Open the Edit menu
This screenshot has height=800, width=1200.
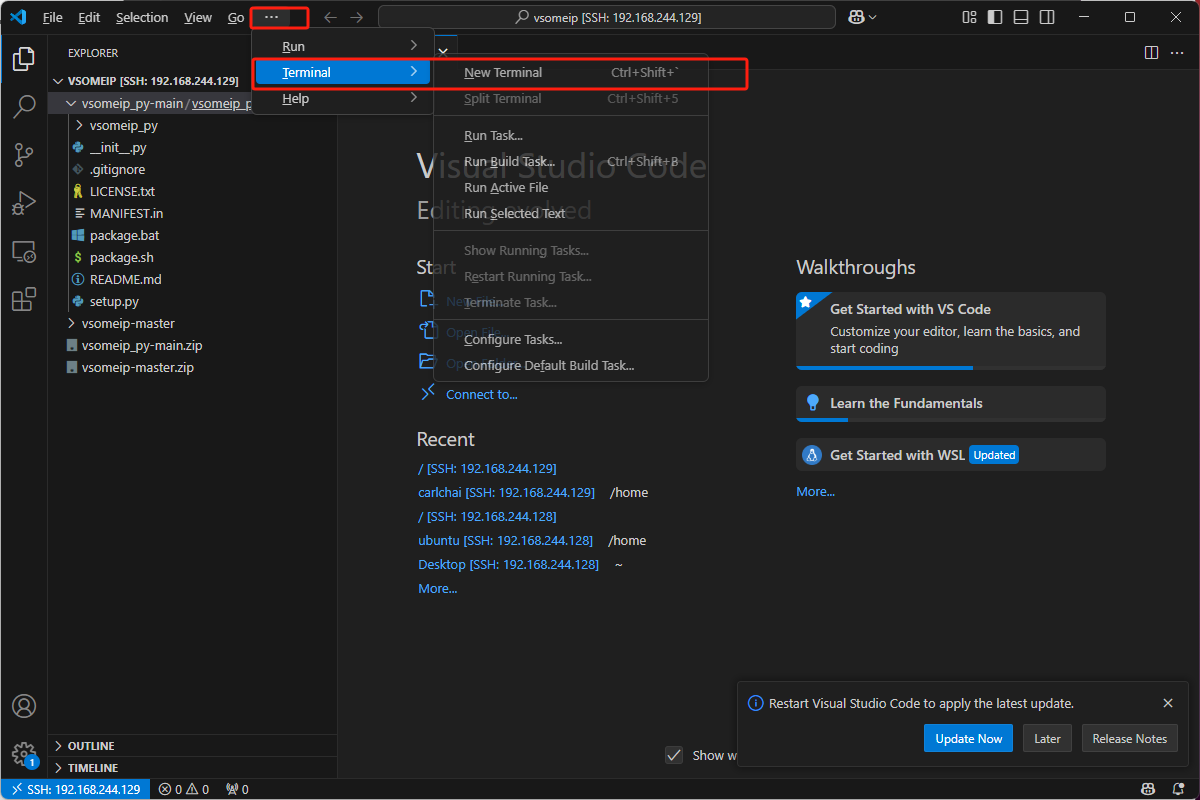coord(89,17)
